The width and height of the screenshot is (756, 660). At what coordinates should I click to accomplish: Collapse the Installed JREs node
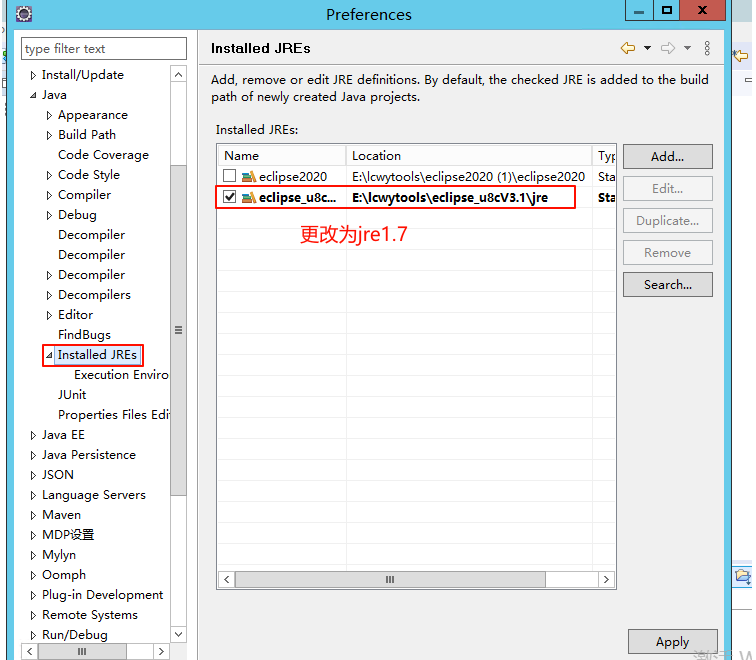49,355
